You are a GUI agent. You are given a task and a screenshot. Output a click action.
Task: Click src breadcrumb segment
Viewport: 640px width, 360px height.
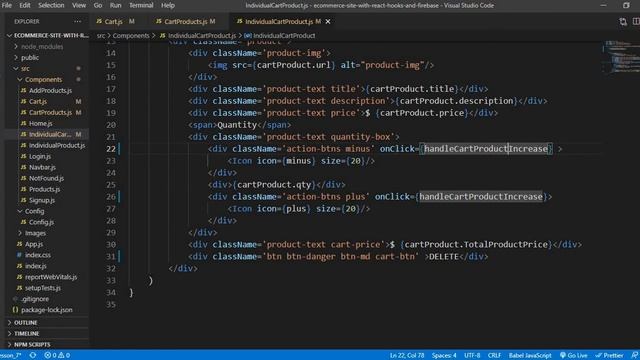pyautogui.click(x=101, y=36)
